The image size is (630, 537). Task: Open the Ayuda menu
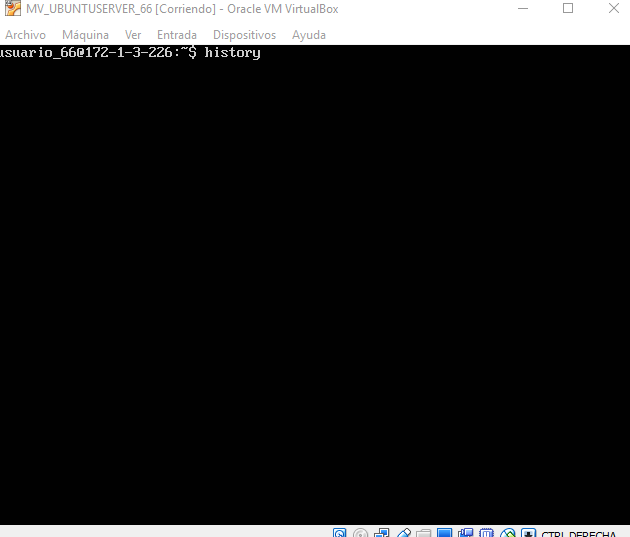click(x=309, y=35)
